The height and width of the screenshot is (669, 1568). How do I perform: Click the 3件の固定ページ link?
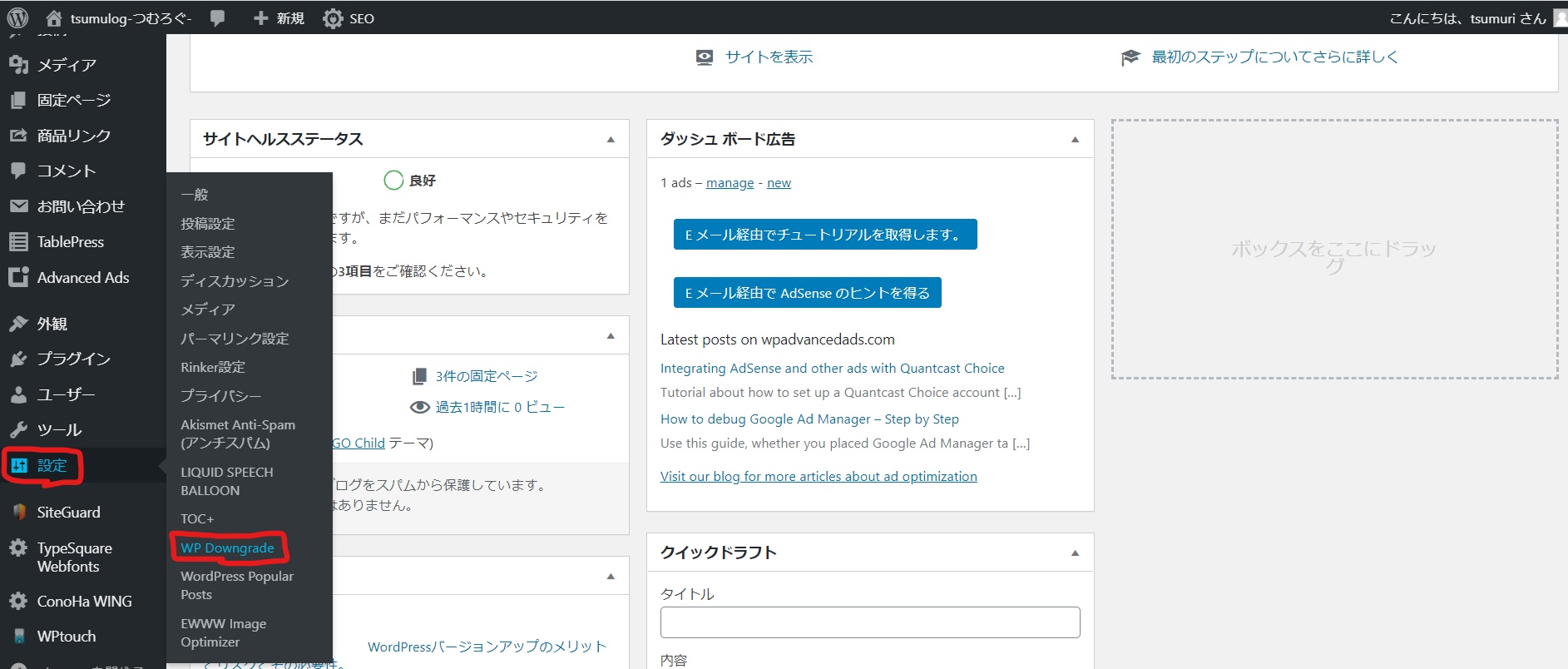click(x=487, y=377)
